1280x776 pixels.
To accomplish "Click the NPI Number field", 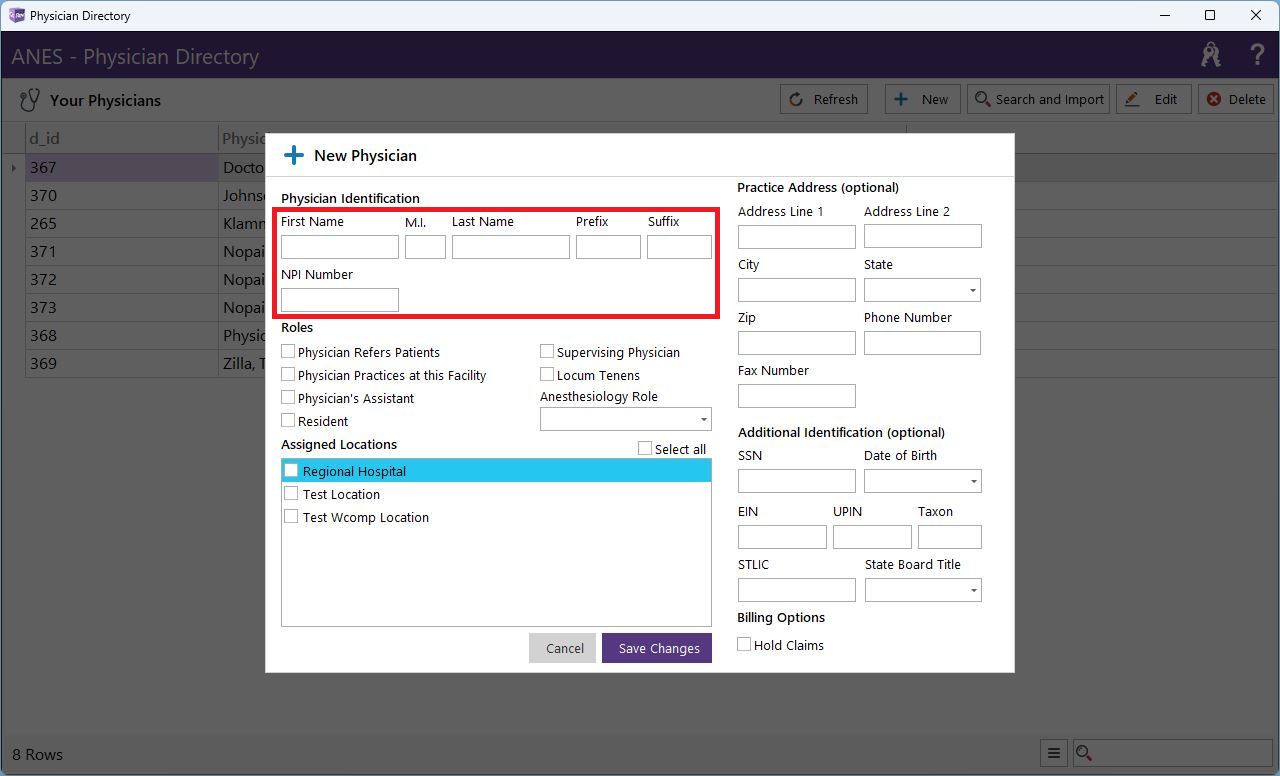I will click(x=340, y=299).
